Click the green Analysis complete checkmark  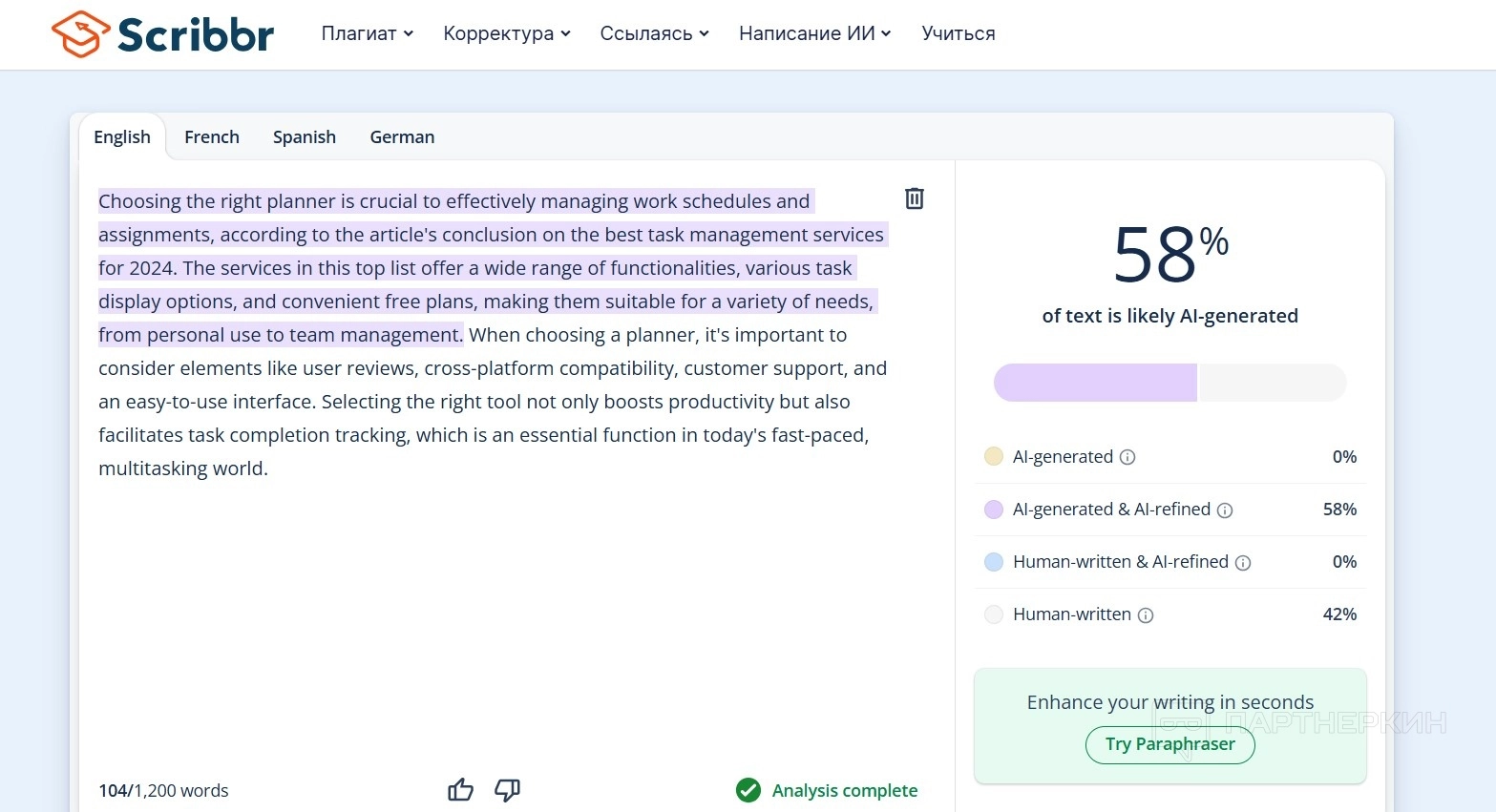[x=748, y=790]
